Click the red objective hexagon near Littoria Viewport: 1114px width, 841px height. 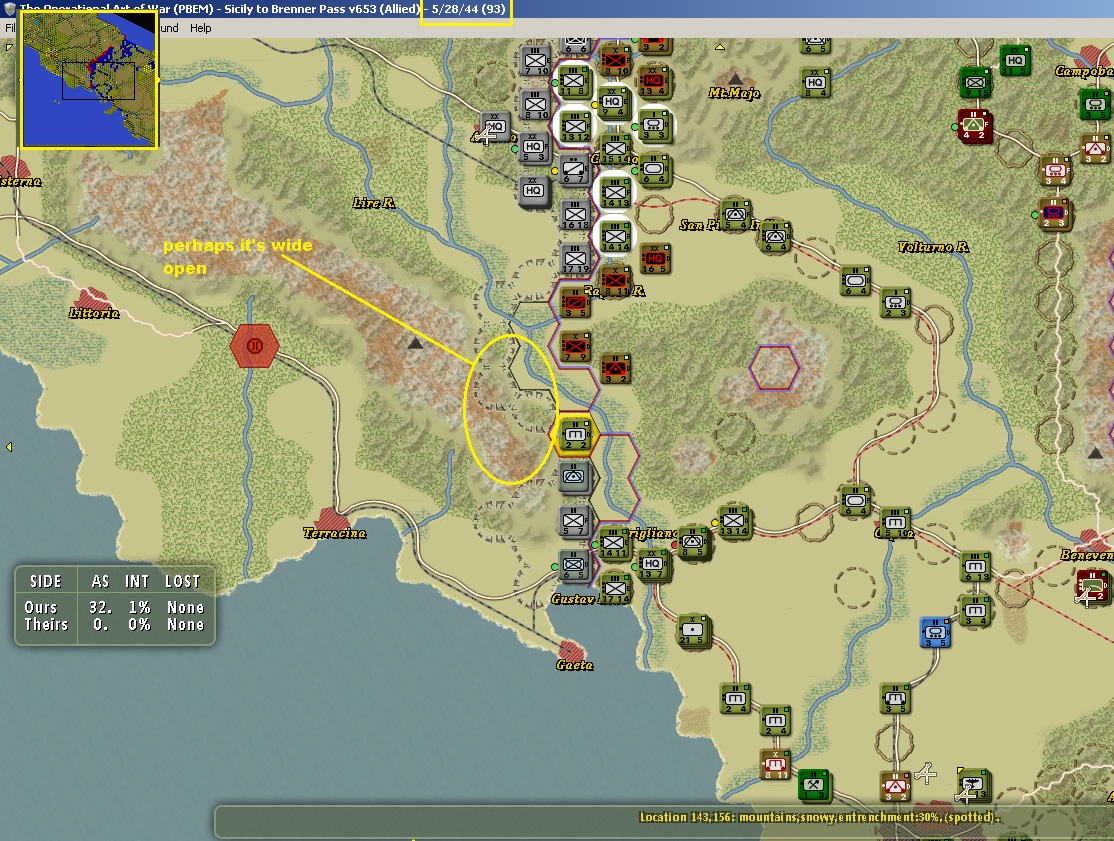[x=254, y=346]
